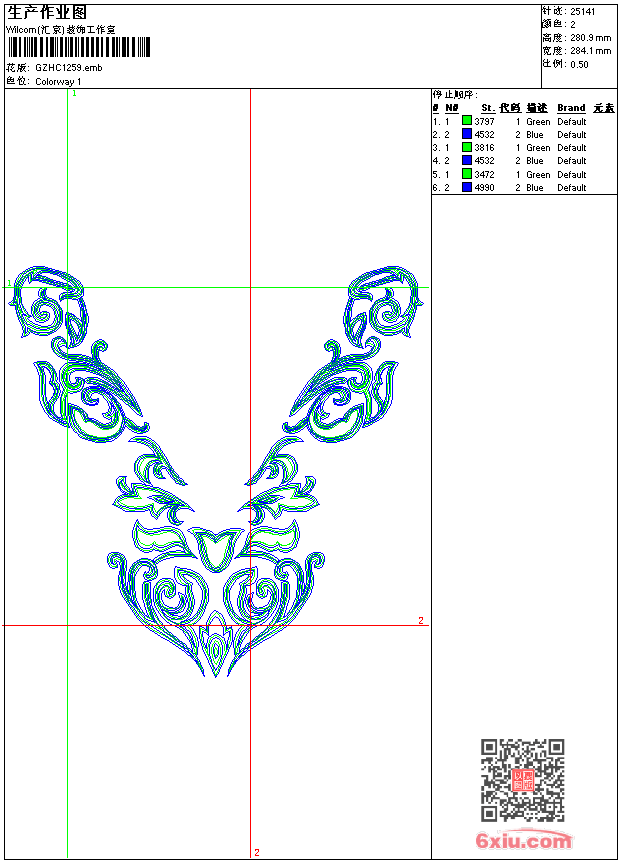Click the end marker 2 on the red line
620x860 pixels.
coord(257,852)
